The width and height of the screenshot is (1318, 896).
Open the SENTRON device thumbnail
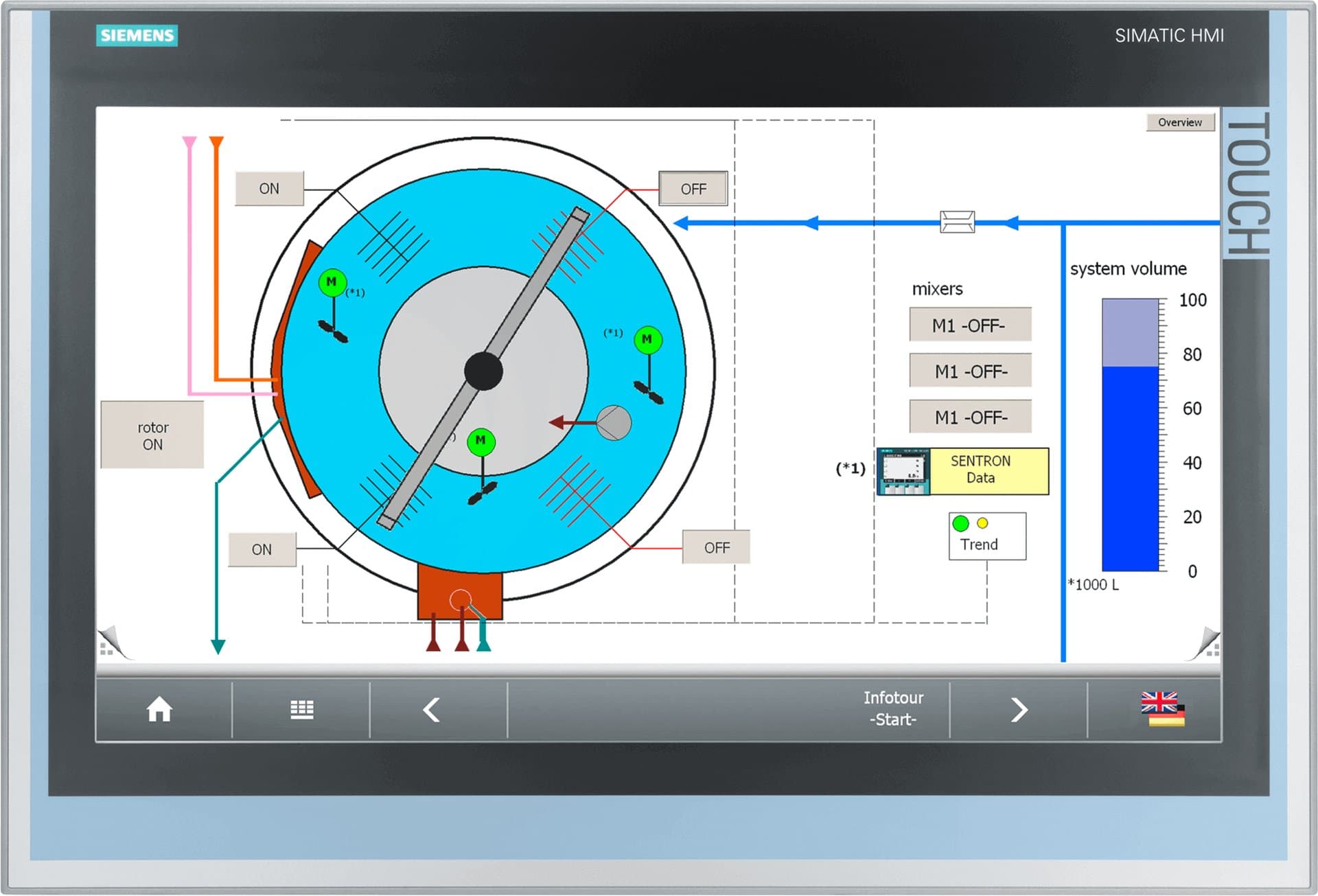(x=904, y=472)
